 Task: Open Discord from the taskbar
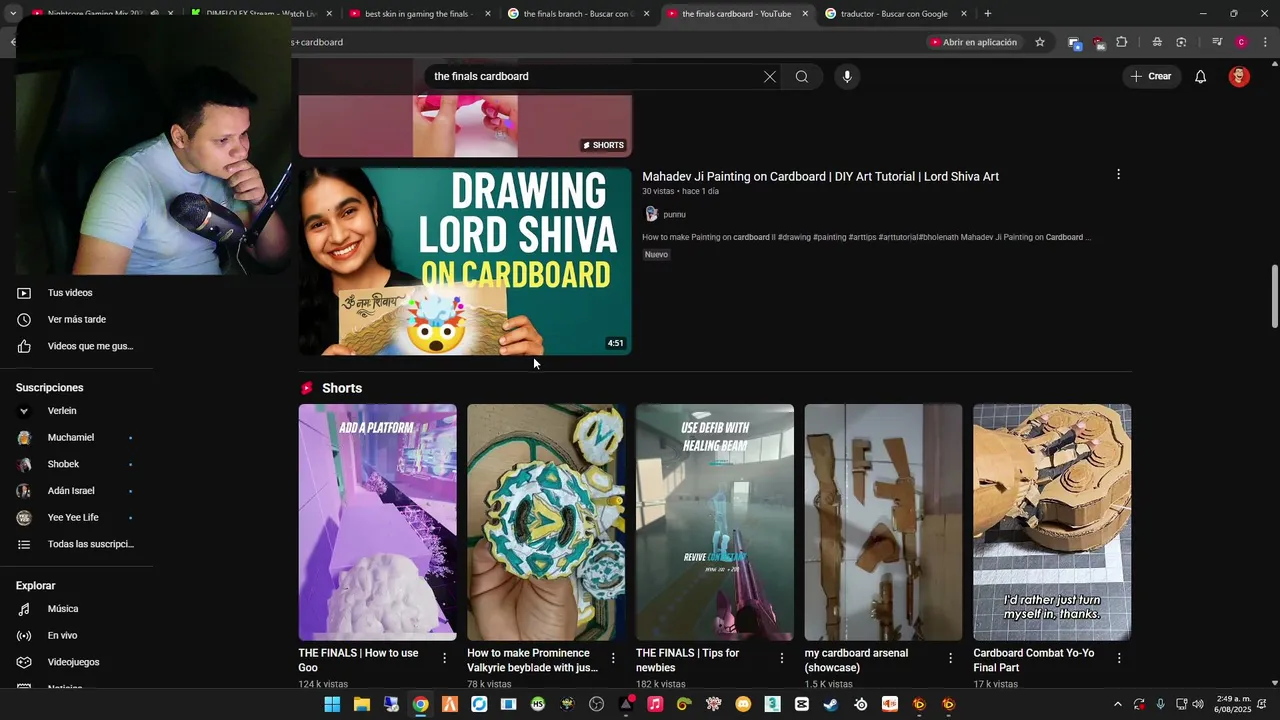pyautogui.click(x=743, y=704)
